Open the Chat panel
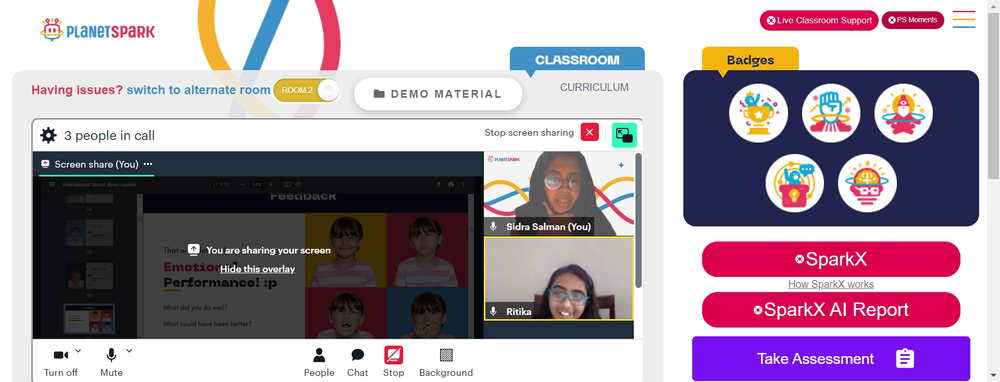Viewport: 1000px width, 382px height. (358, 362)
